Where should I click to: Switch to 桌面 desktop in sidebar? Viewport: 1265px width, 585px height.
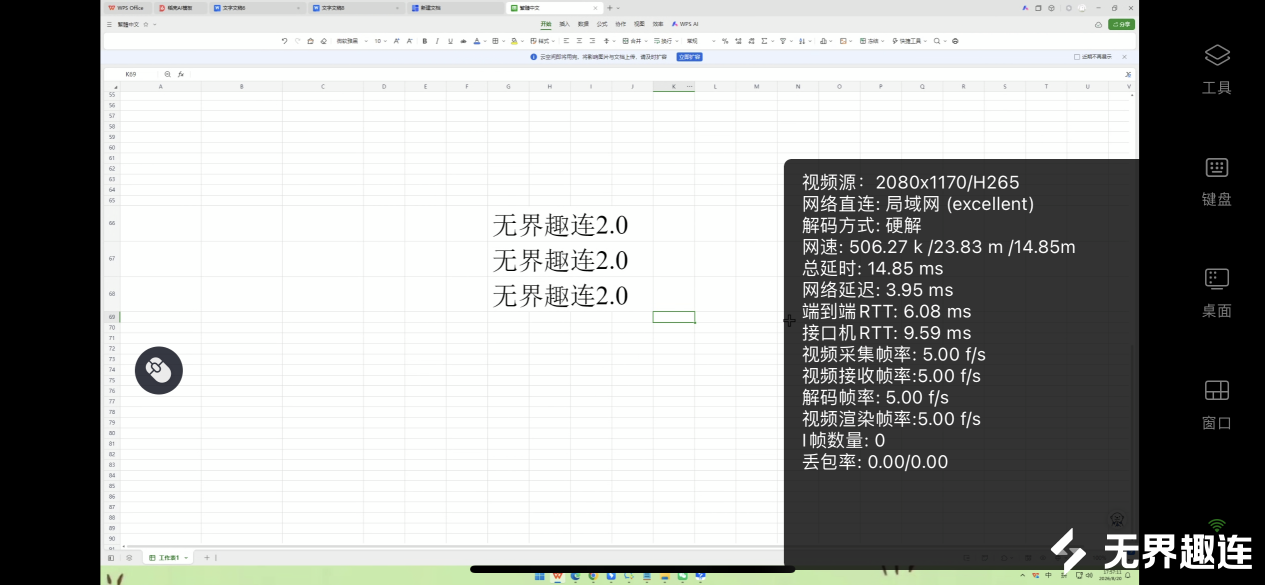1216,292
